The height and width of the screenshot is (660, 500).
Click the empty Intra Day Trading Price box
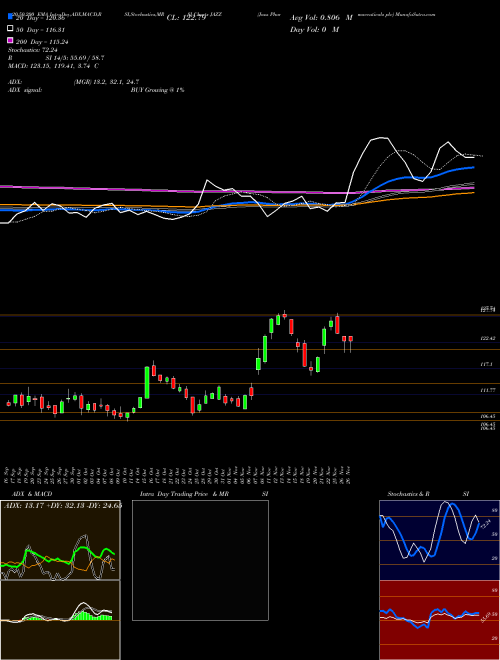[x=200, y=560]
